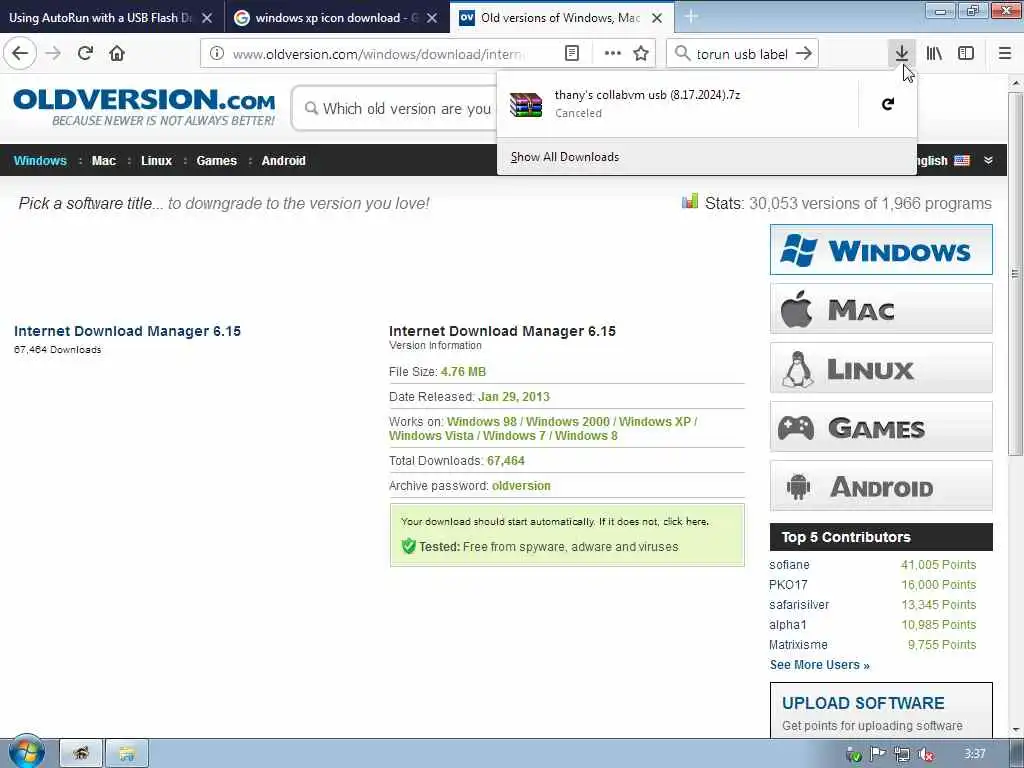Open page actions three-dot menu

click(612, 54)
